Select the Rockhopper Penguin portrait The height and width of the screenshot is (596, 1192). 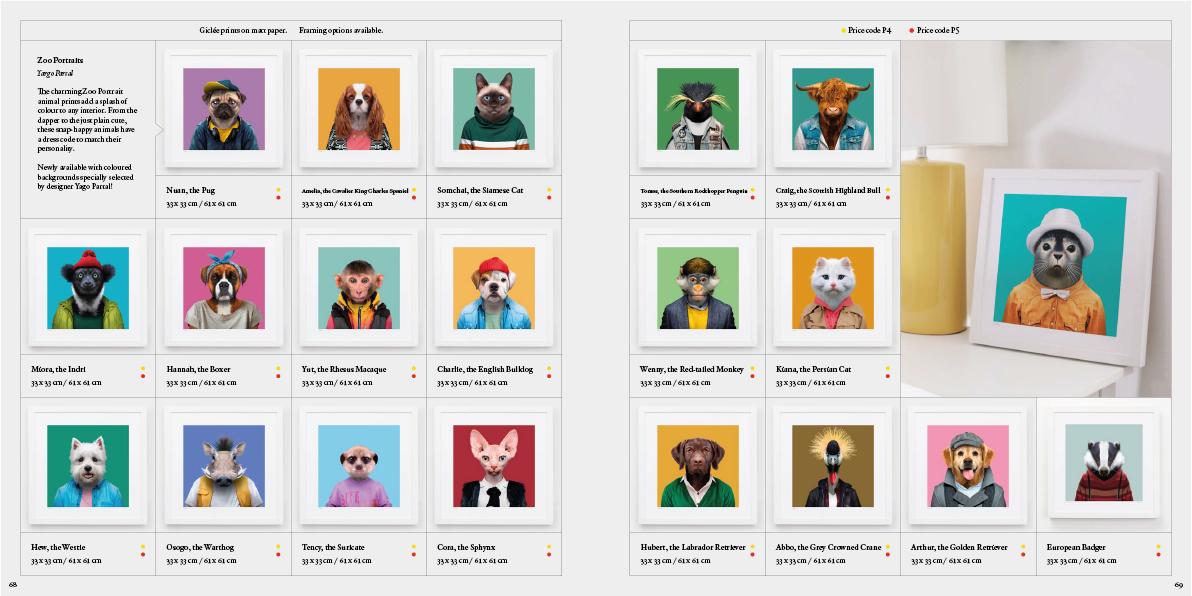697,109
